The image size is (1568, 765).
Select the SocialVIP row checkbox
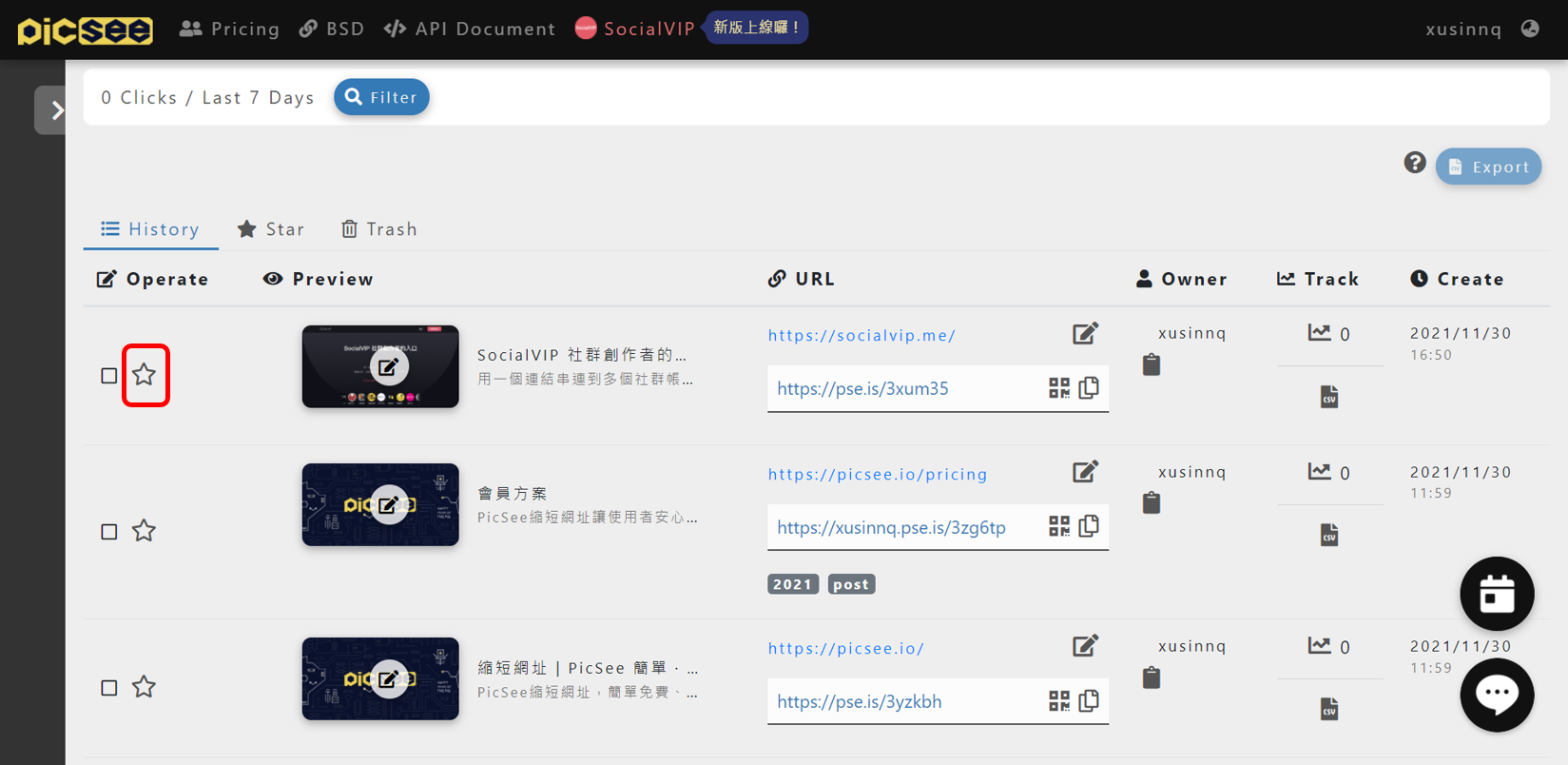(109, 376)
